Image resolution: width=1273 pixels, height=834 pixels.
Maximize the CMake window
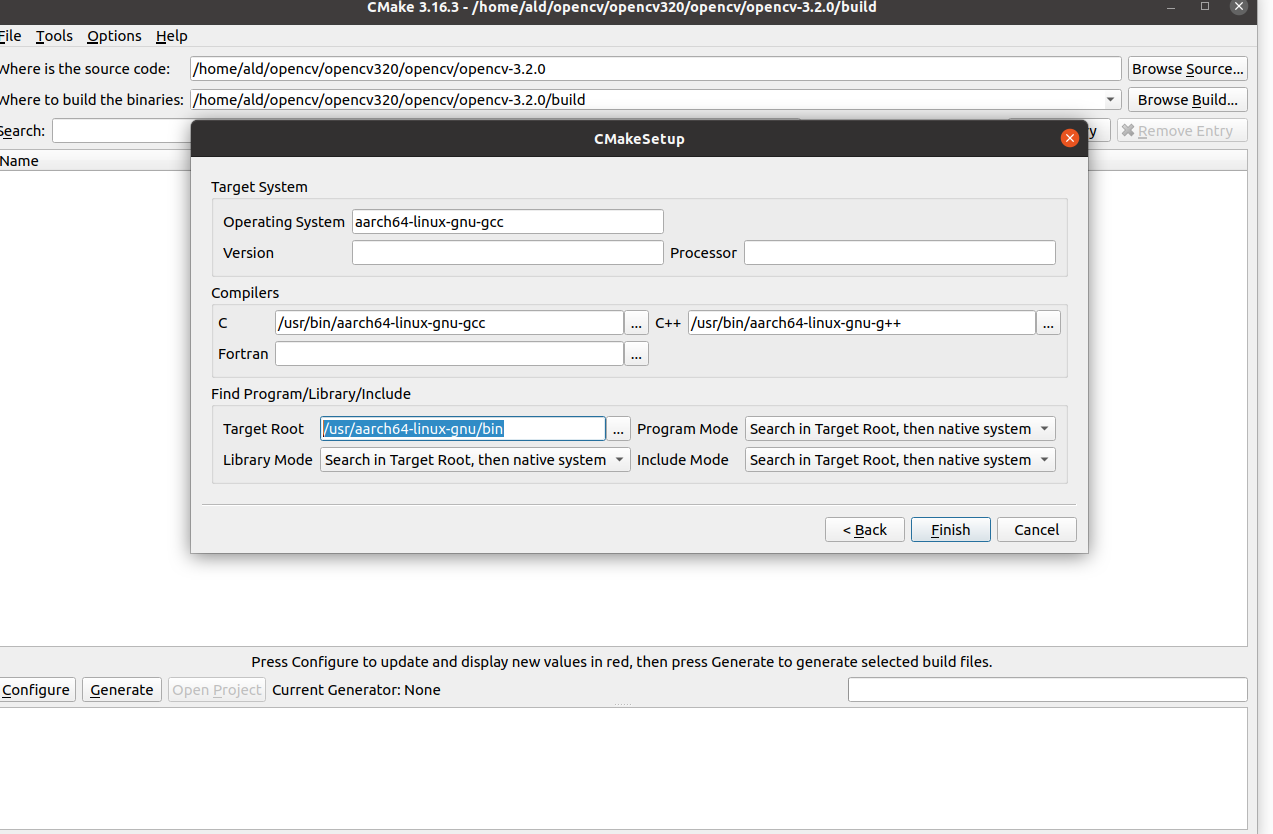coord(1205,7)
